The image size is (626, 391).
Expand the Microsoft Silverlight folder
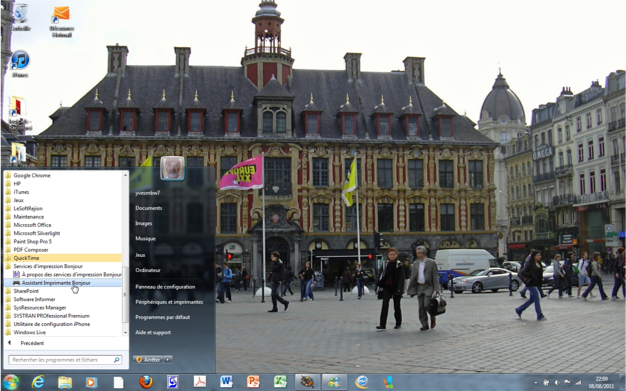tap(63, 233)
